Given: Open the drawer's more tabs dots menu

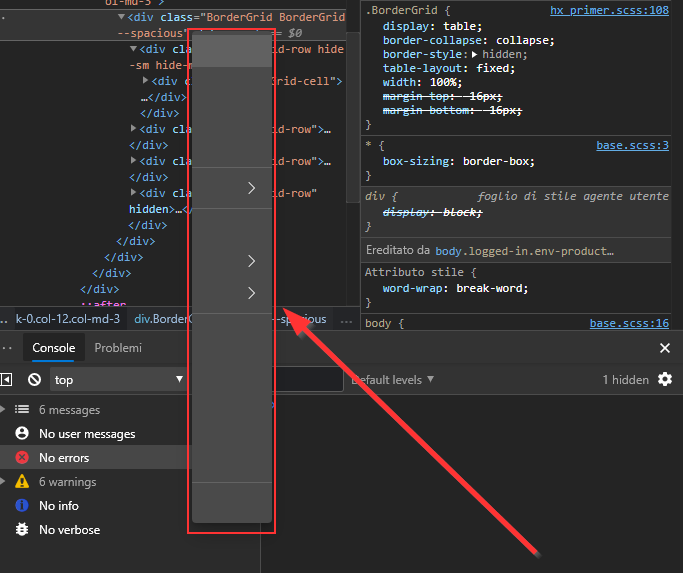Looking at the screenshot, I should (7, 348).
